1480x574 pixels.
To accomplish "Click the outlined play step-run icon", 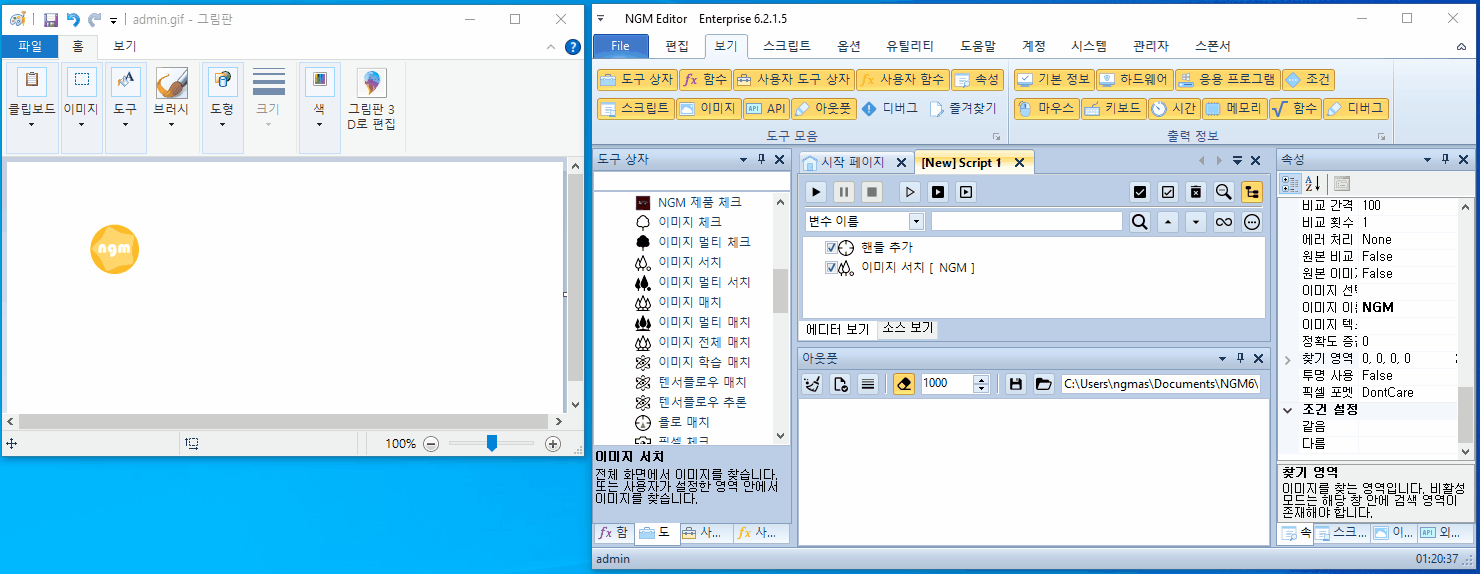I will tap(910, 191).
